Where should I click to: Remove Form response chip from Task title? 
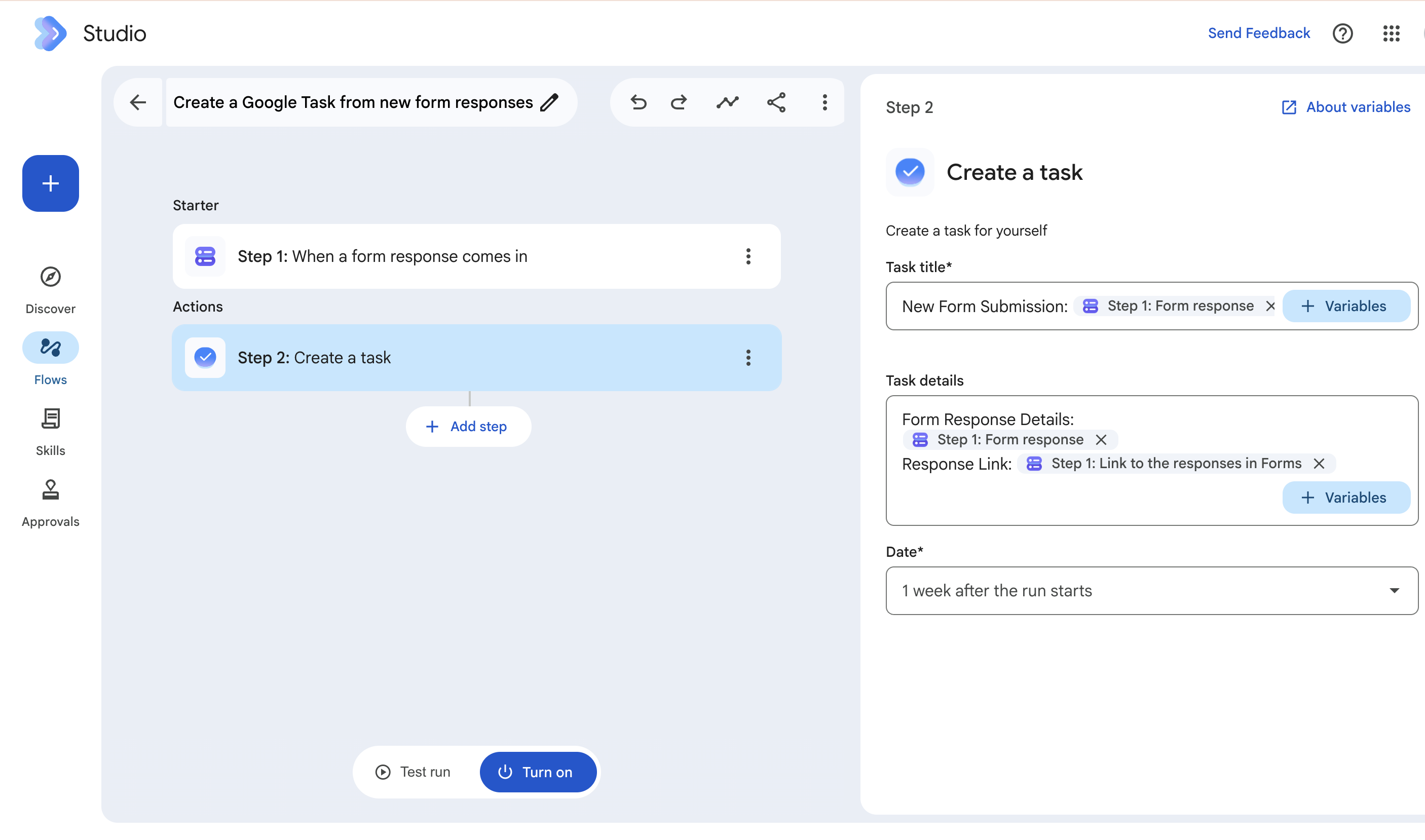1270,306
